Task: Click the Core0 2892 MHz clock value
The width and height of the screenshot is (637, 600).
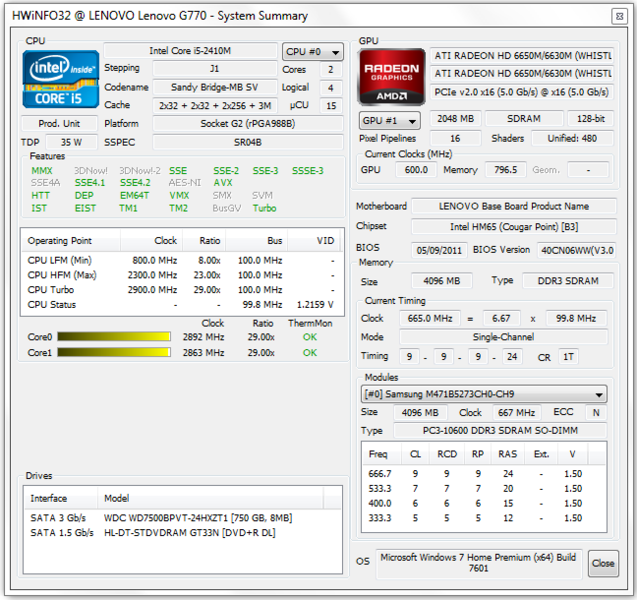Action: pos(203,337)
